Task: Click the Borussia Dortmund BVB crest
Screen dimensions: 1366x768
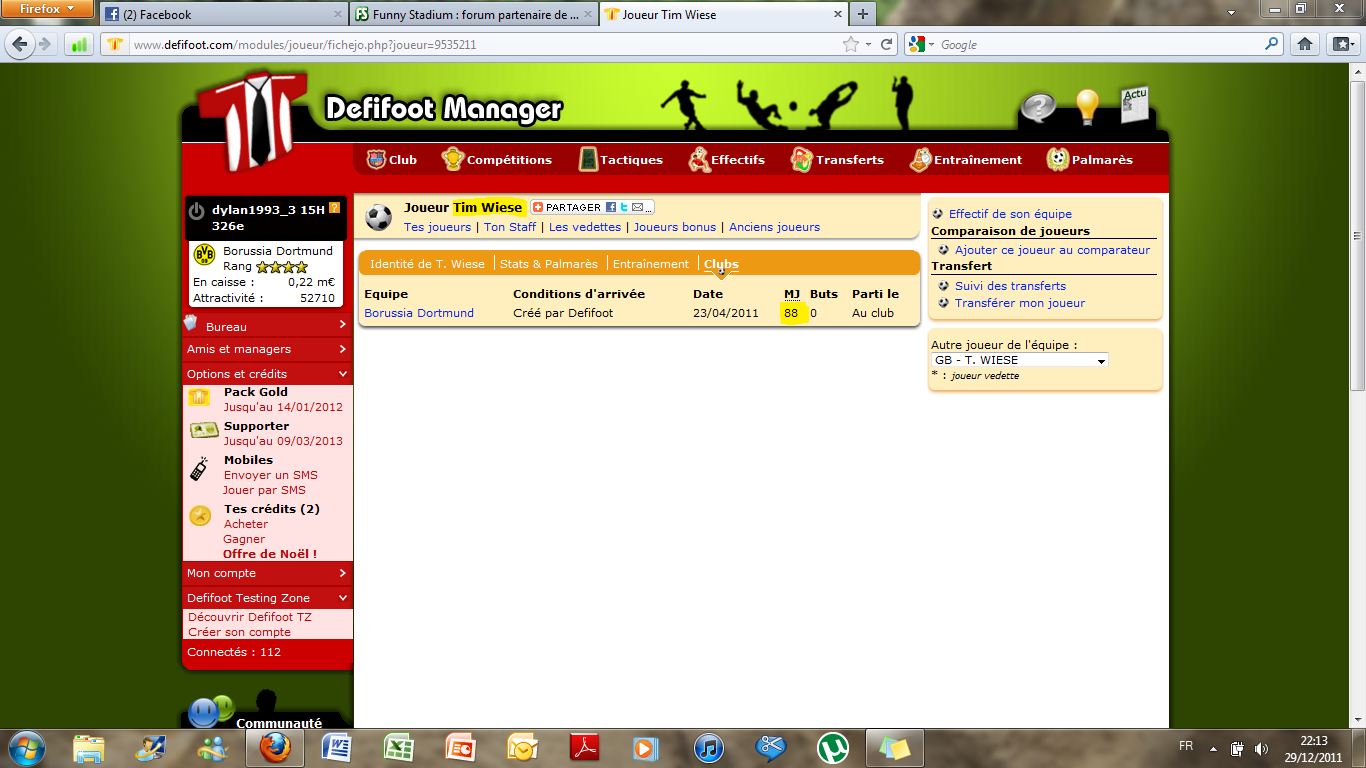Action: [x=204, y=254]
